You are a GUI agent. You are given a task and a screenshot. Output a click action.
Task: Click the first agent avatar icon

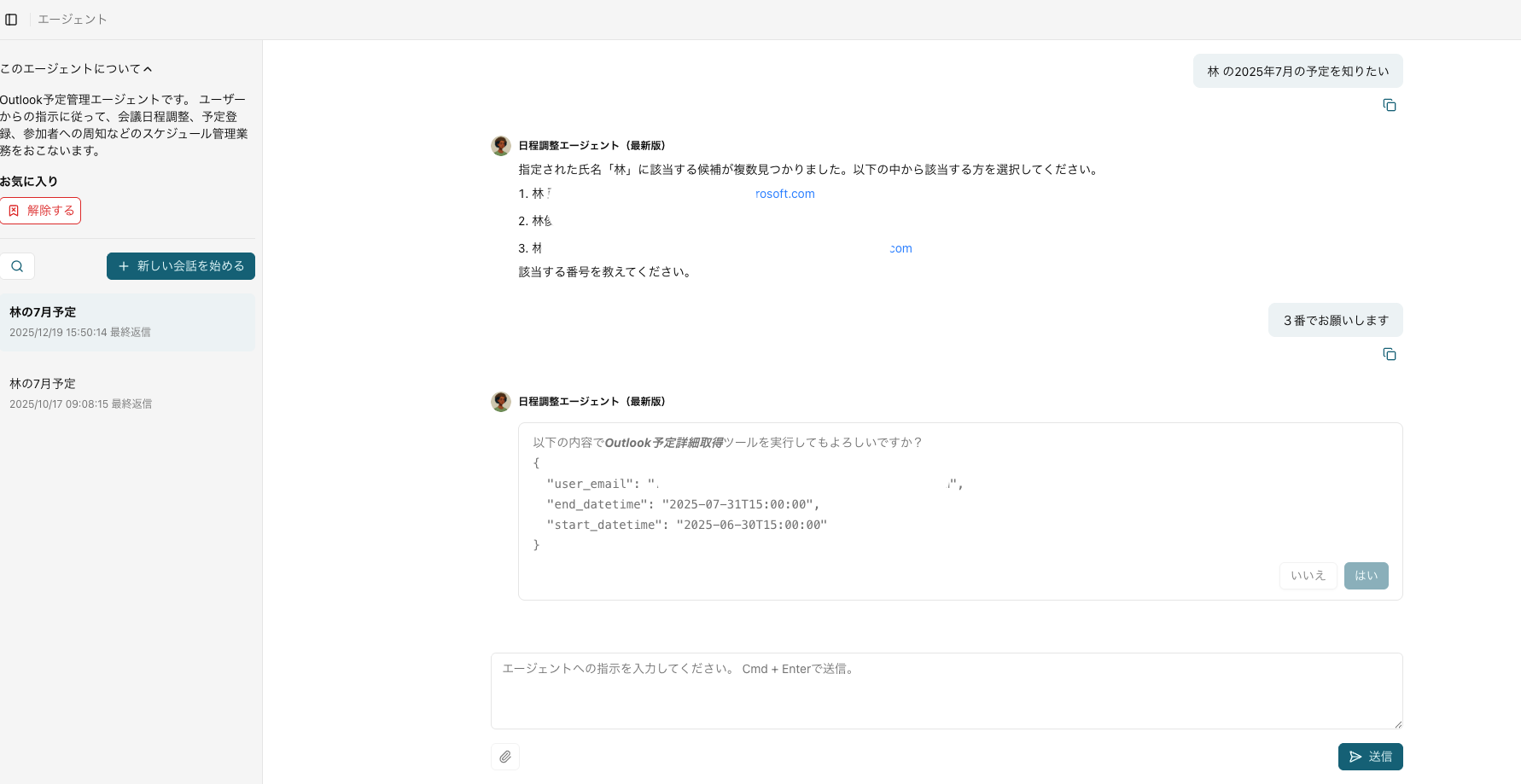[501, 146]
